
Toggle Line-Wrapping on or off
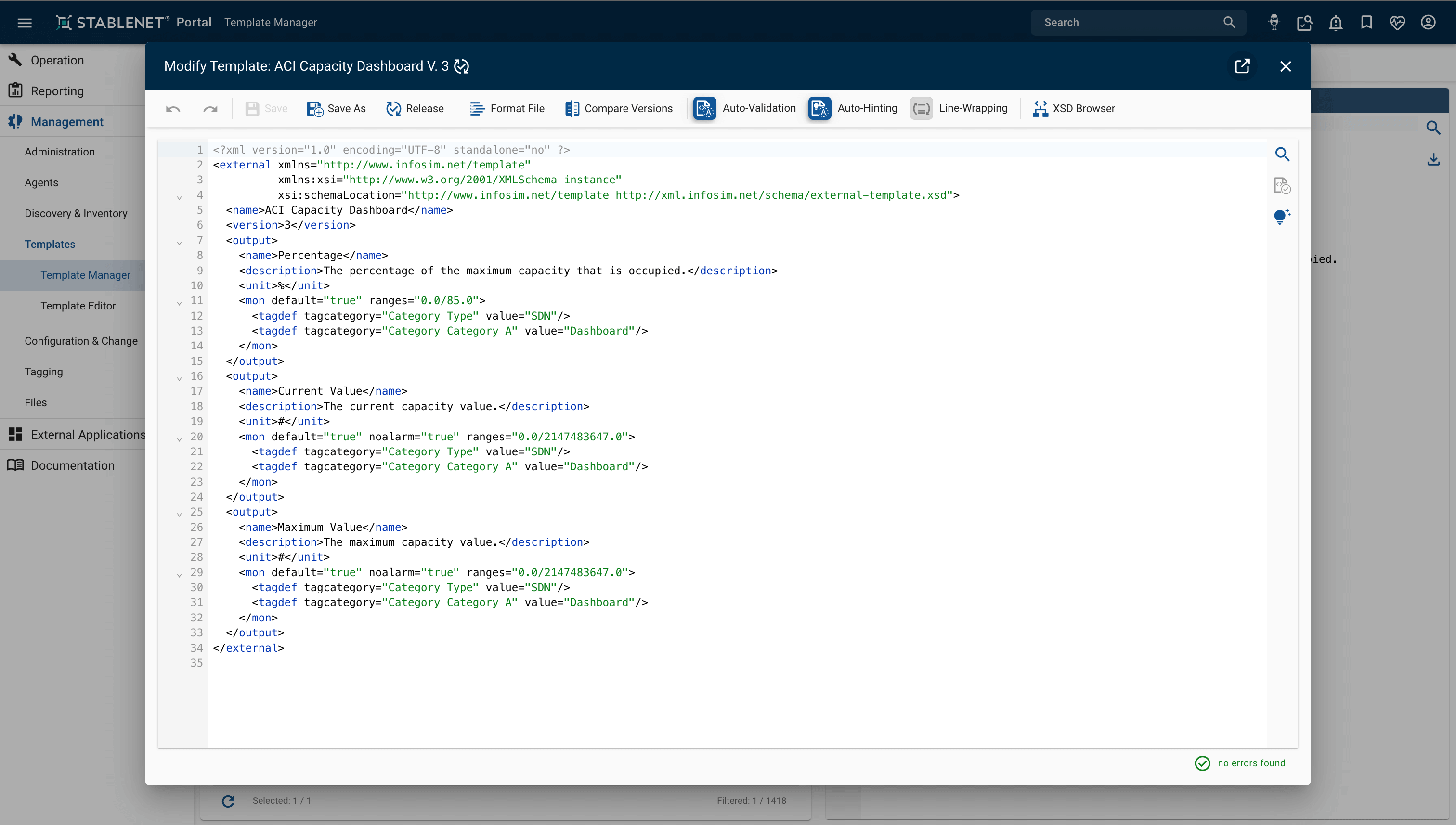pyautogui.click(x=959, y=108)
